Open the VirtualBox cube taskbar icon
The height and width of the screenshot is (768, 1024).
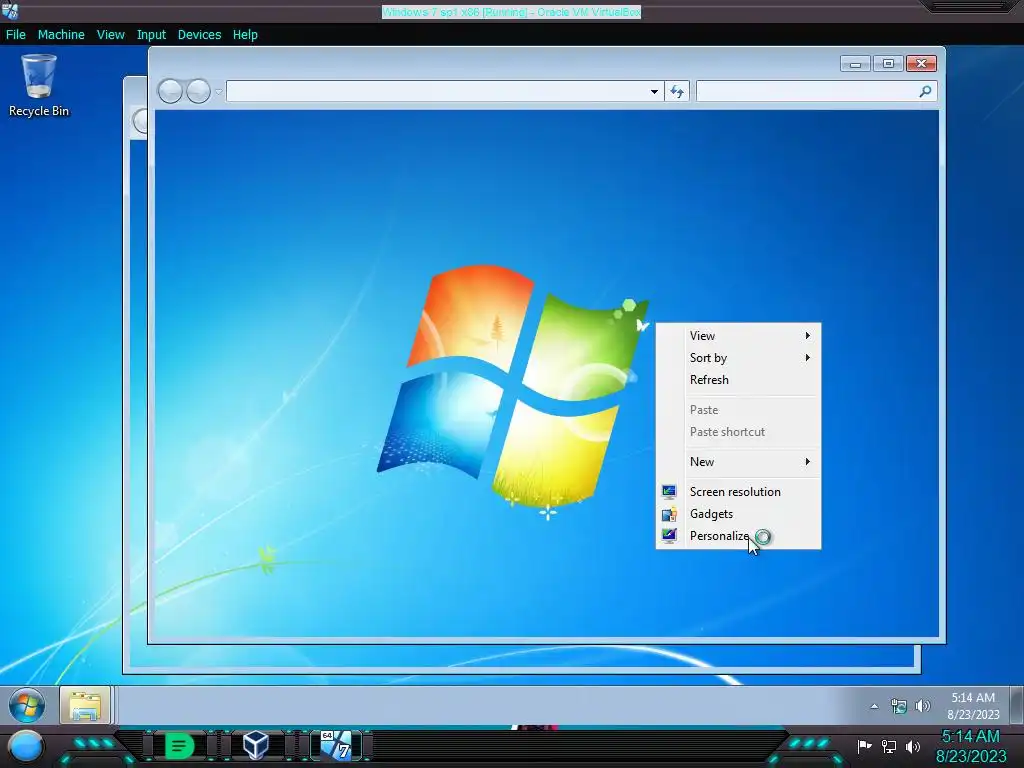tap(255, 745)
